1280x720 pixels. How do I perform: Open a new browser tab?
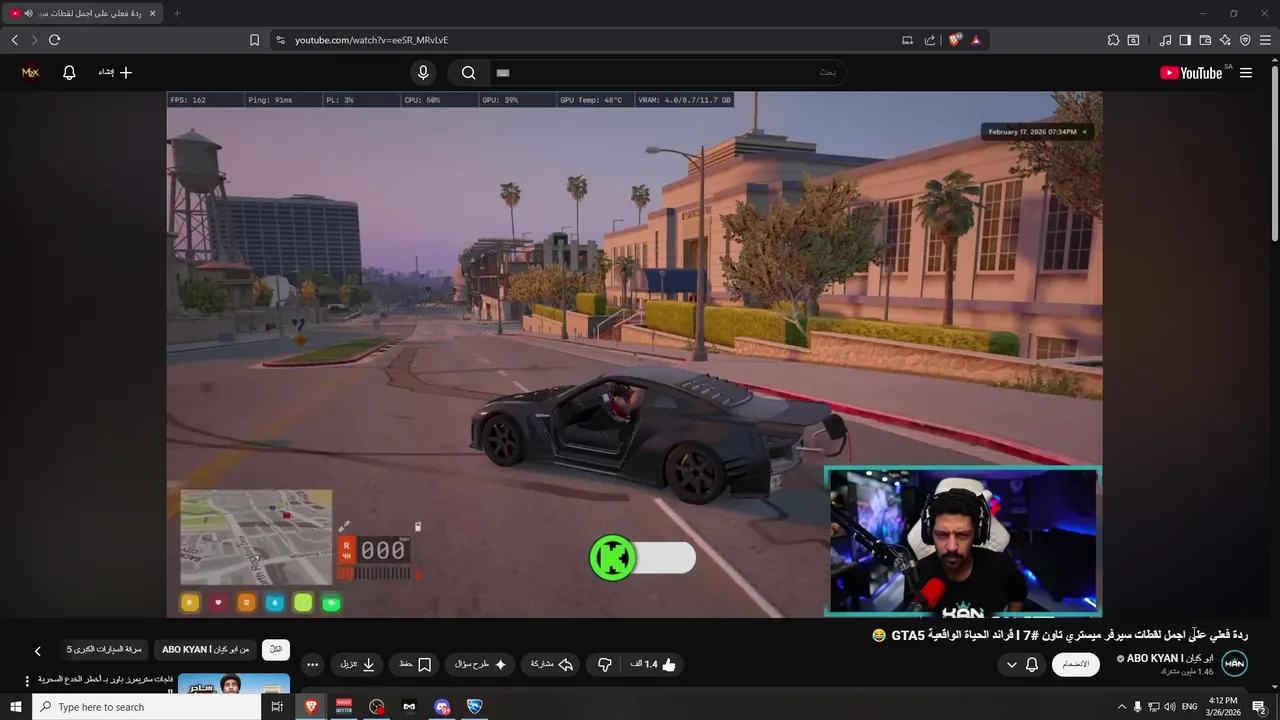177,13
